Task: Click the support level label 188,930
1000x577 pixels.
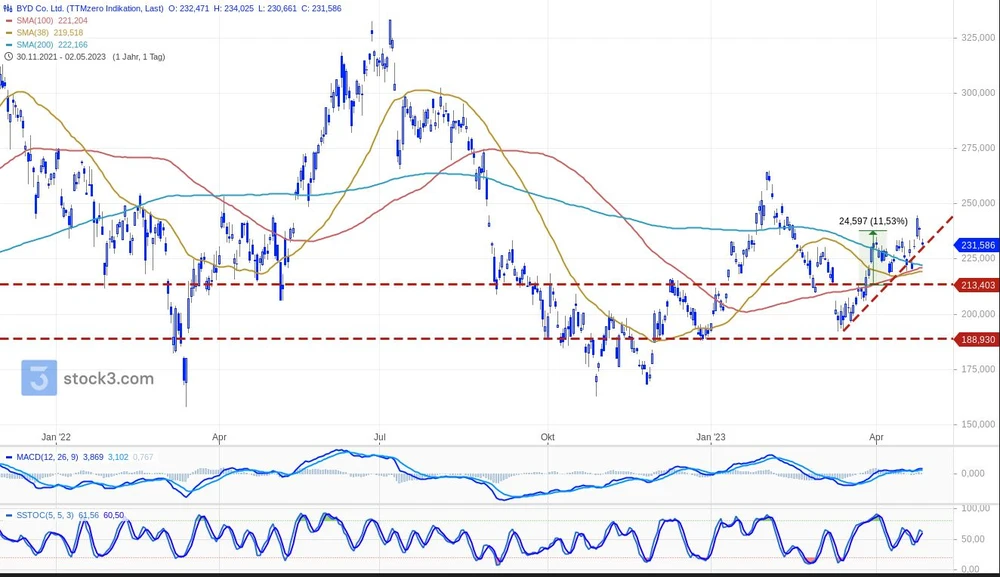Action: [x=976, y=340]
